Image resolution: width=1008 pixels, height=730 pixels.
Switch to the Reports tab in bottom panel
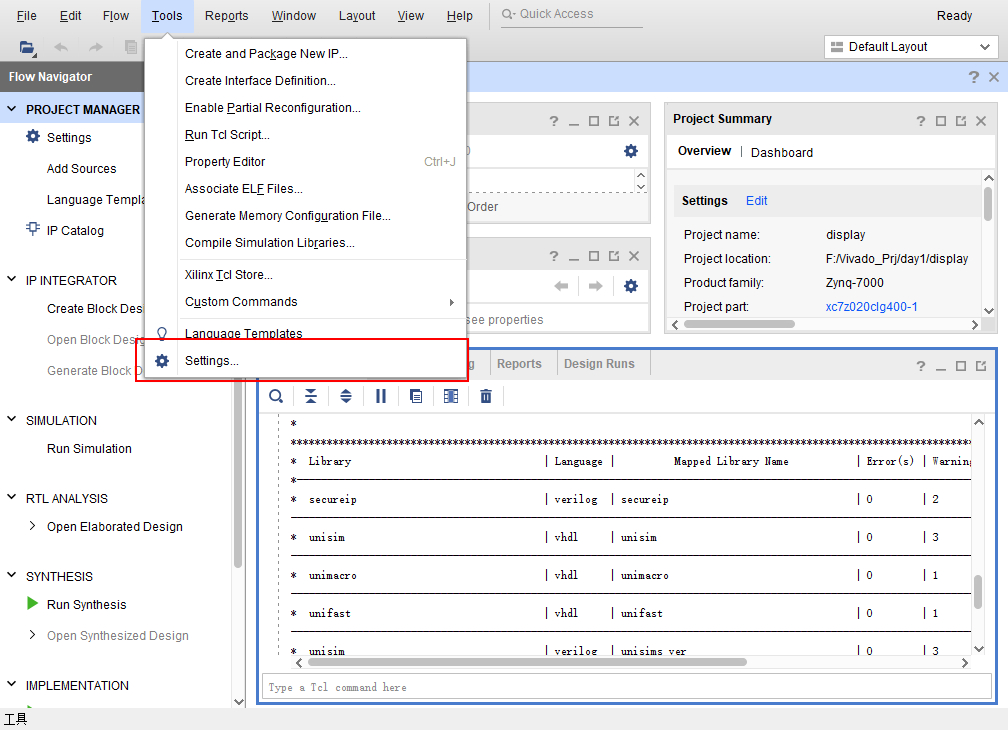coord(519,364)
